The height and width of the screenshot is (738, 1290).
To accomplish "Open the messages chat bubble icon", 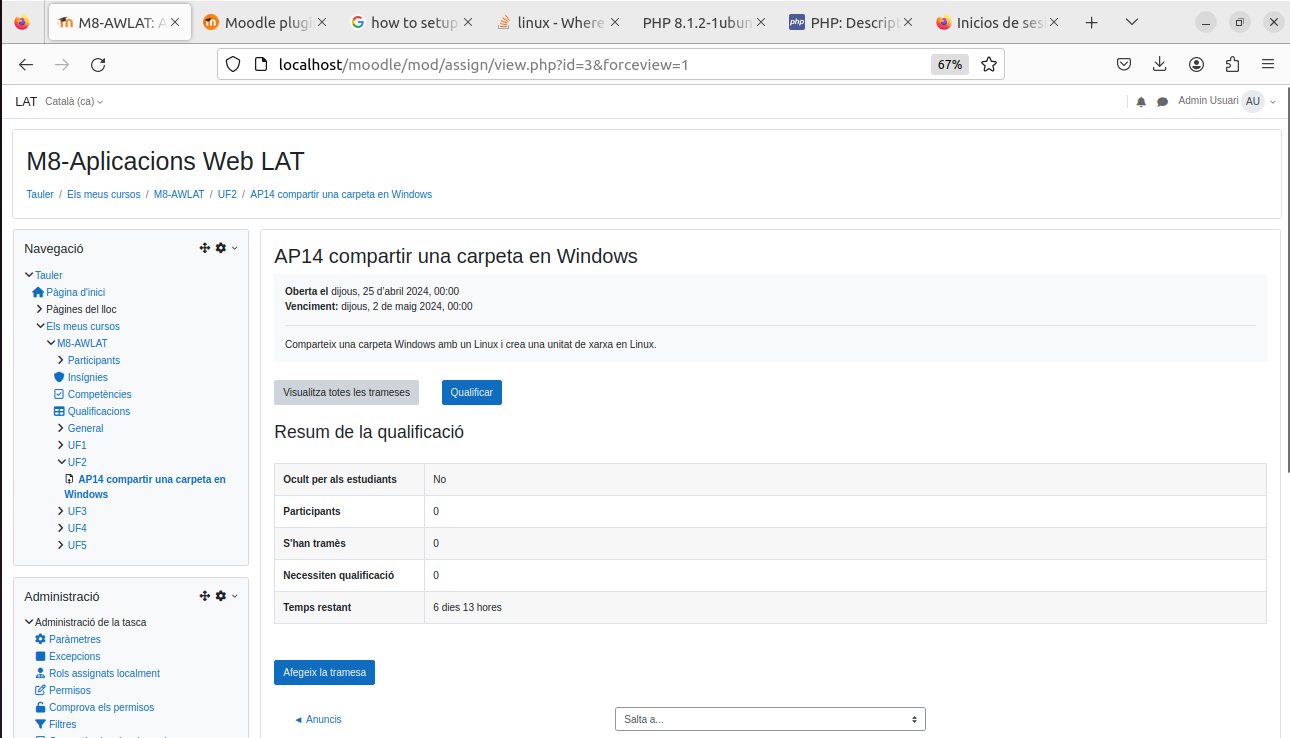I will (1163, 102).
